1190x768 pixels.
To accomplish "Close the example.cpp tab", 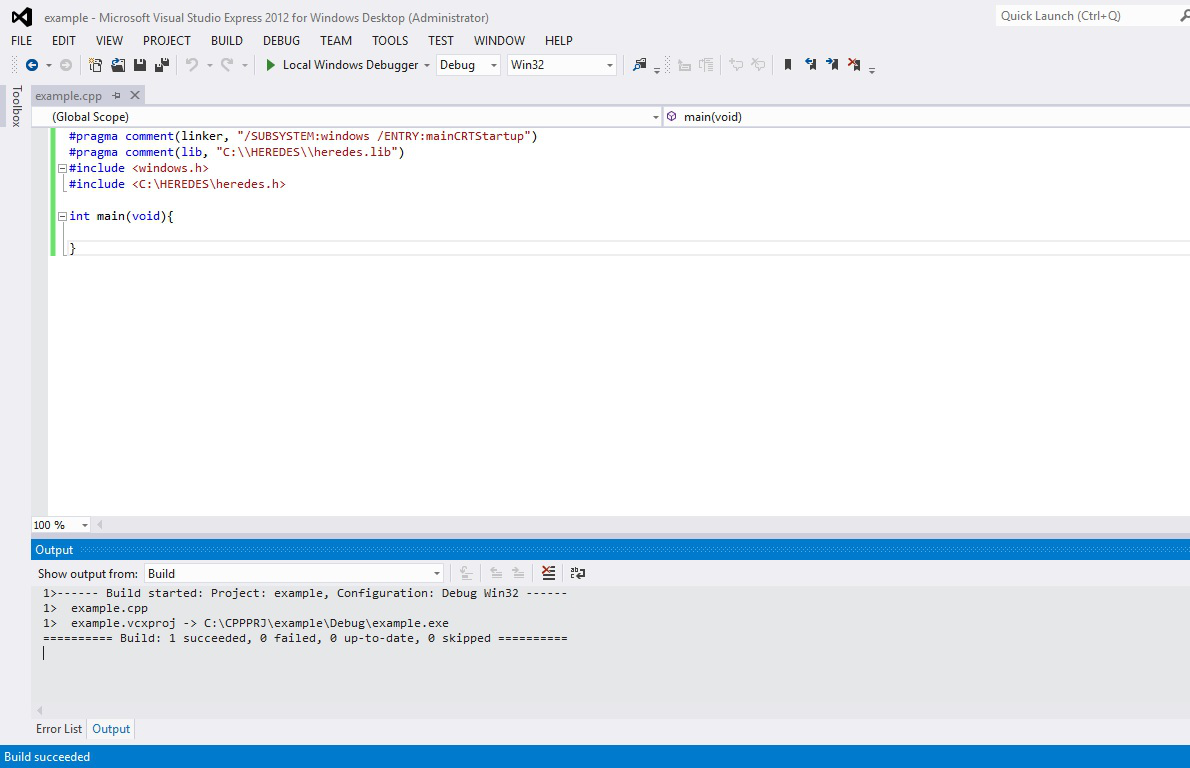I will click(x=135, y=96).
